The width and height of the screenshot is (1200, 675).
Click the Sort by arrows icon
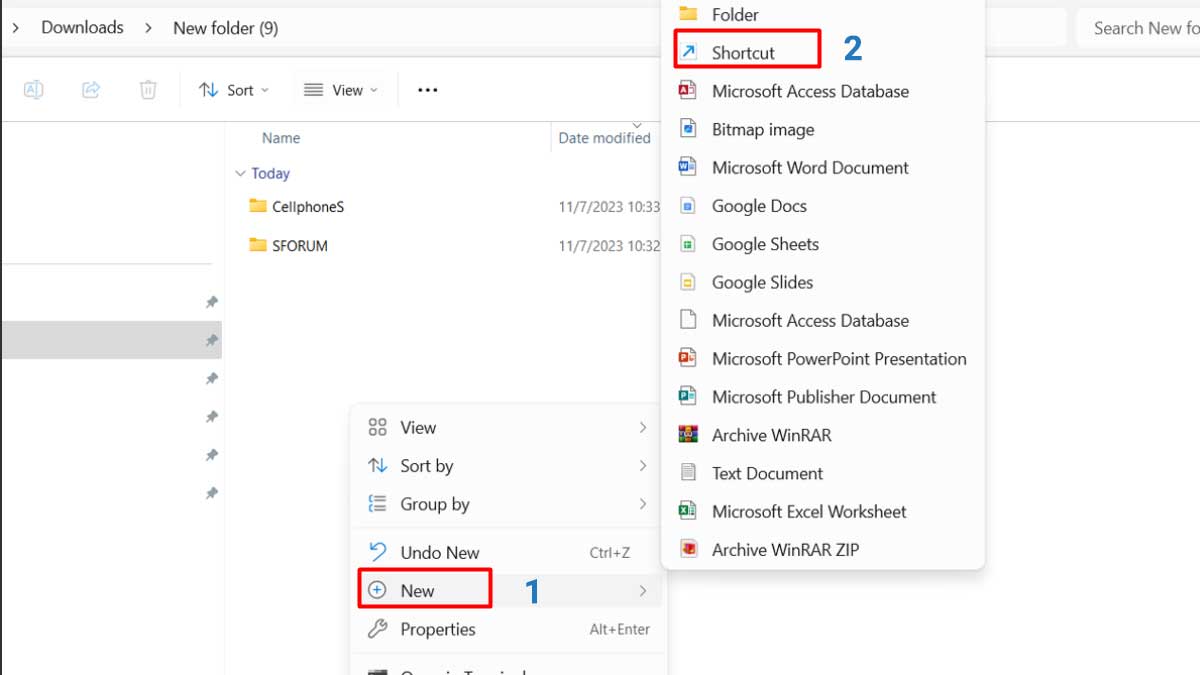(x=377, y=466)
